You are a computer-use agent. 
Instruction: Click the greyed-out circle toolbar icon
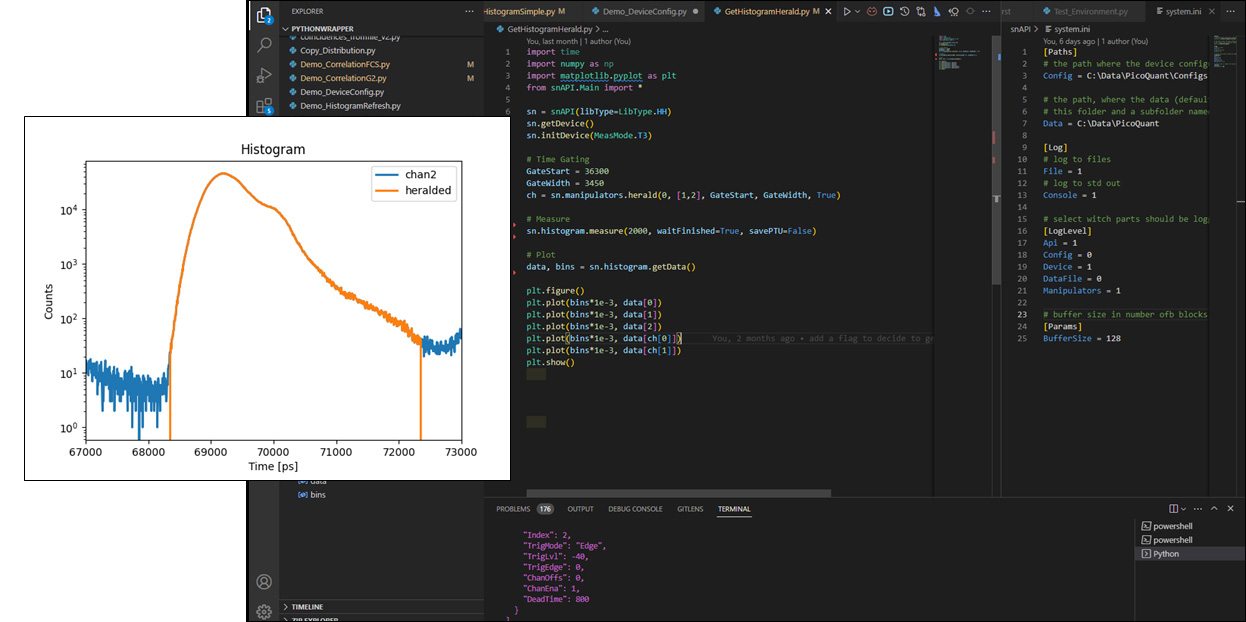point(969,12)
